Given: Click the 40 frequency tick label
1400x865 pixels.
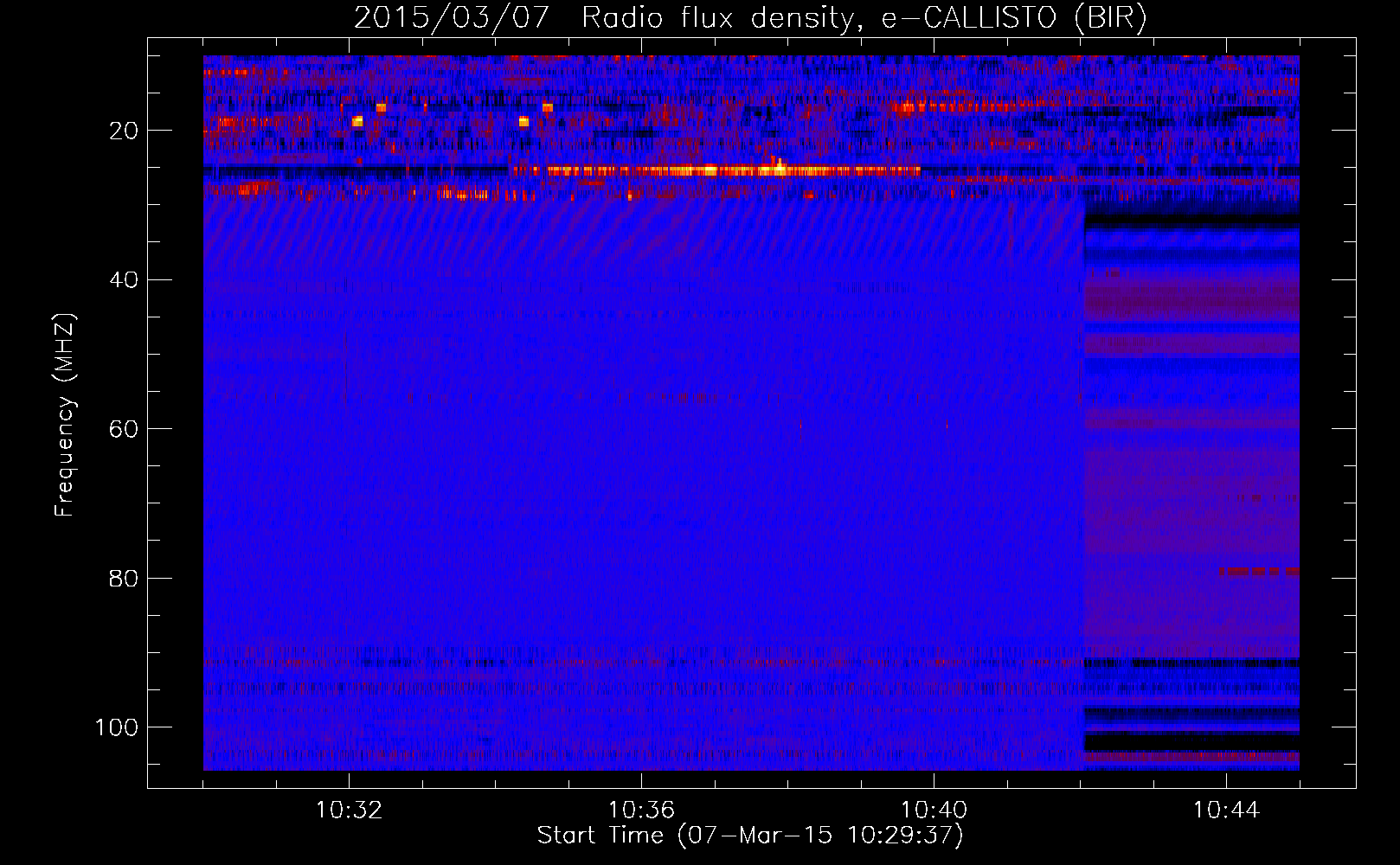Looking at the screenshot, I should tap(124, 280).
